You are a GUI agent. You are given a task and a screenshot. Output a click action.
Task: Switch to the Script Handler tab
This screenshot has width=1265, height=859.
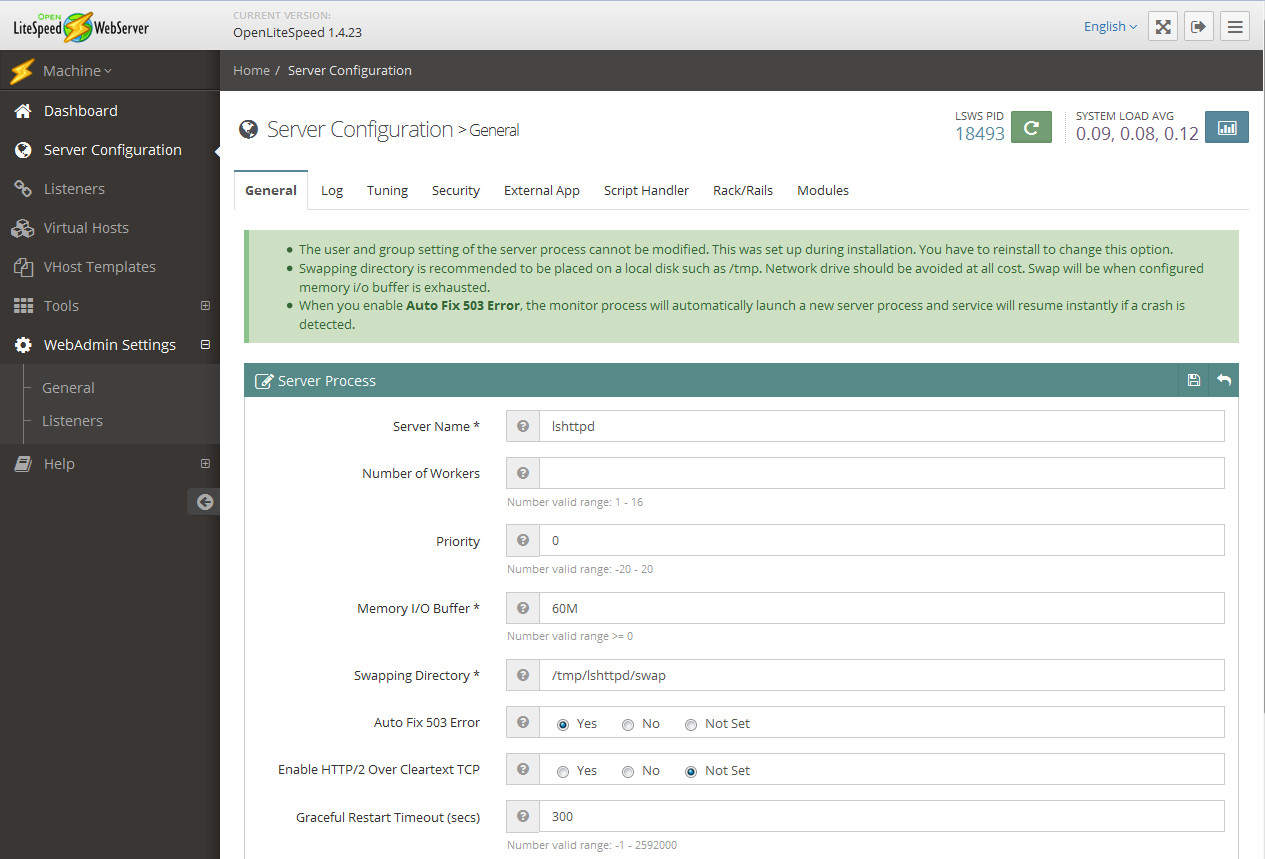646,190
